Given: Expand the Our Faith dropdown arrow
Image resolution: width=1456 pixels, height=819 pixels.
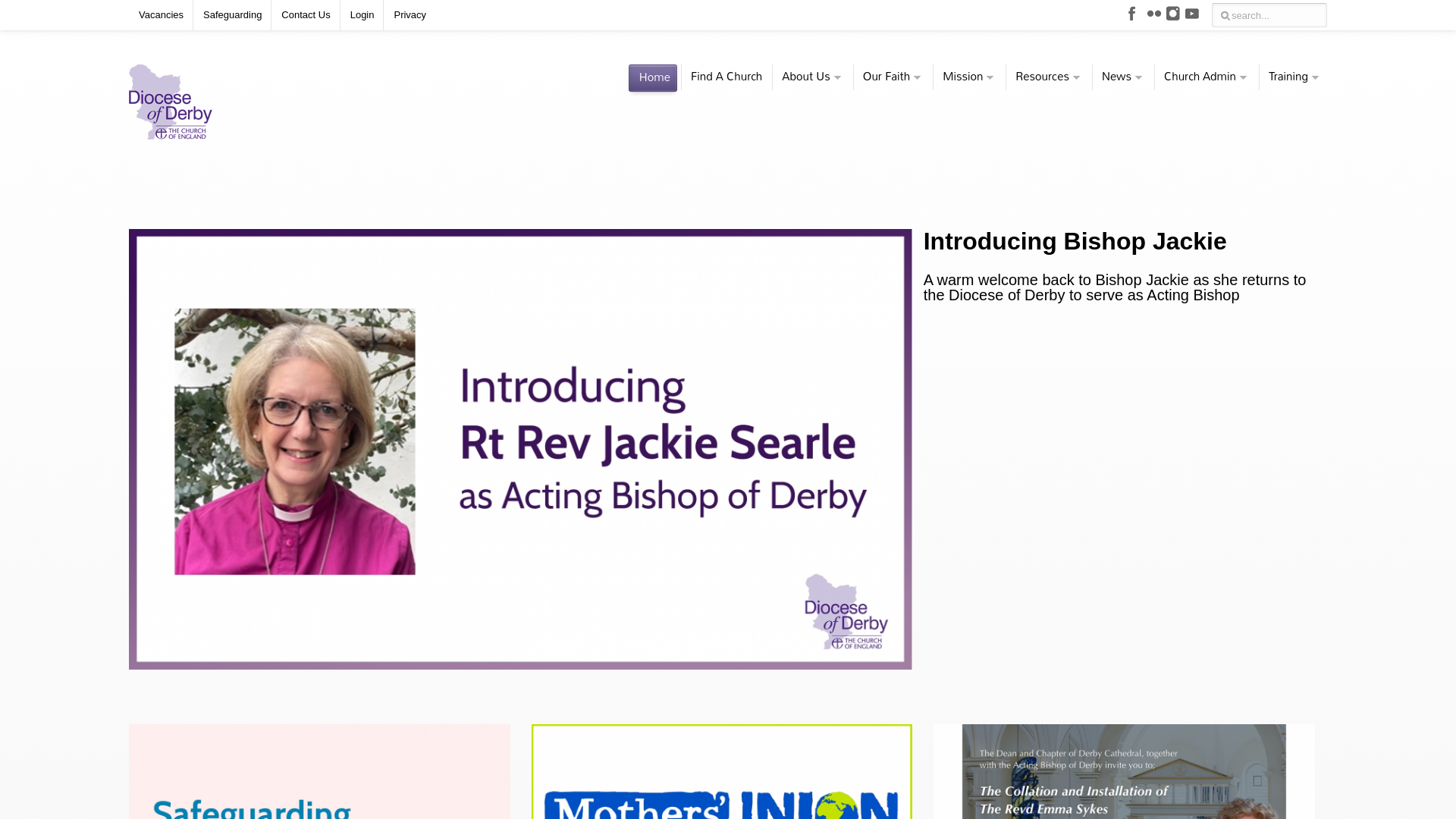Looking at the screenshot, I should click(x=917, y=78).
